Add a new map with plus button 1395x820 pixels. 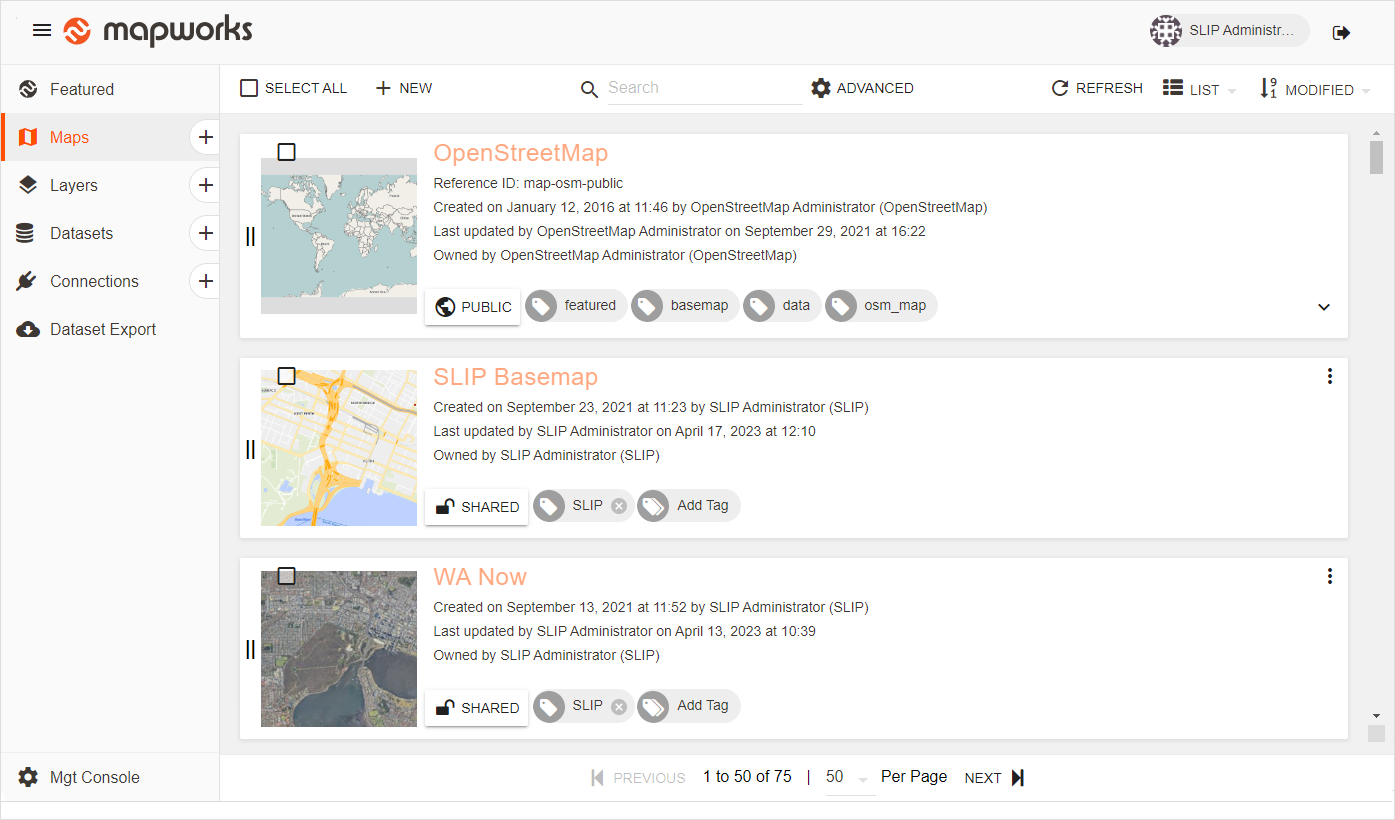206,137
